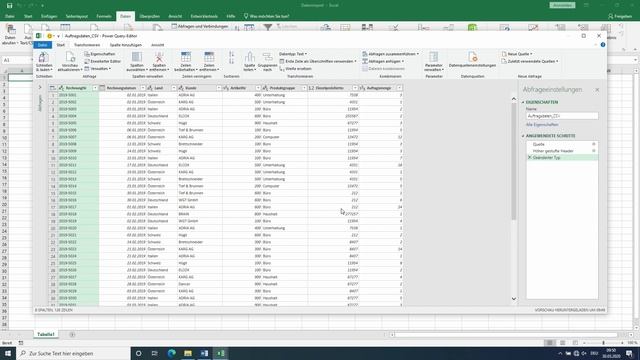Viewport: 640px width, 360px height.
Task: Open the Datei tab in Power Query
Action: point(42,45)
